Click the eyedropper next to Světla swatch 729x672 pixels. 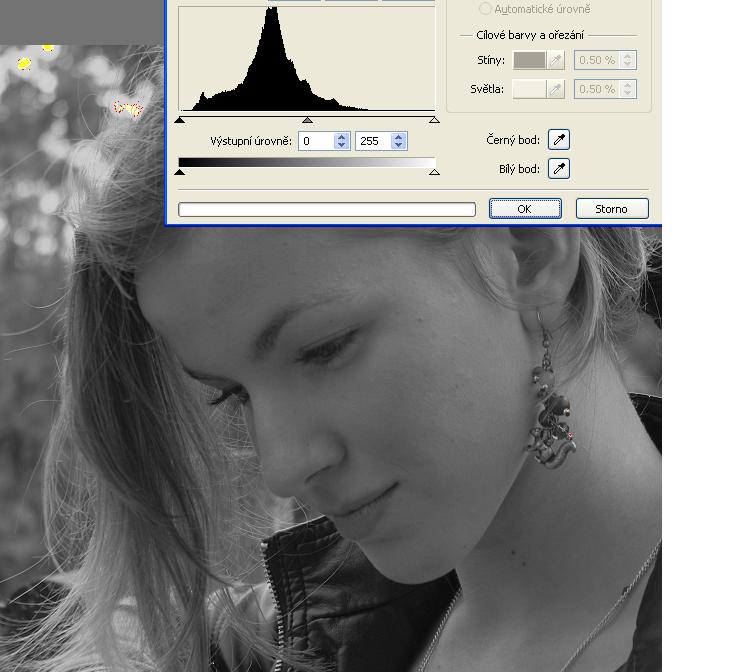pyautogui.click(x=556, y=89)
